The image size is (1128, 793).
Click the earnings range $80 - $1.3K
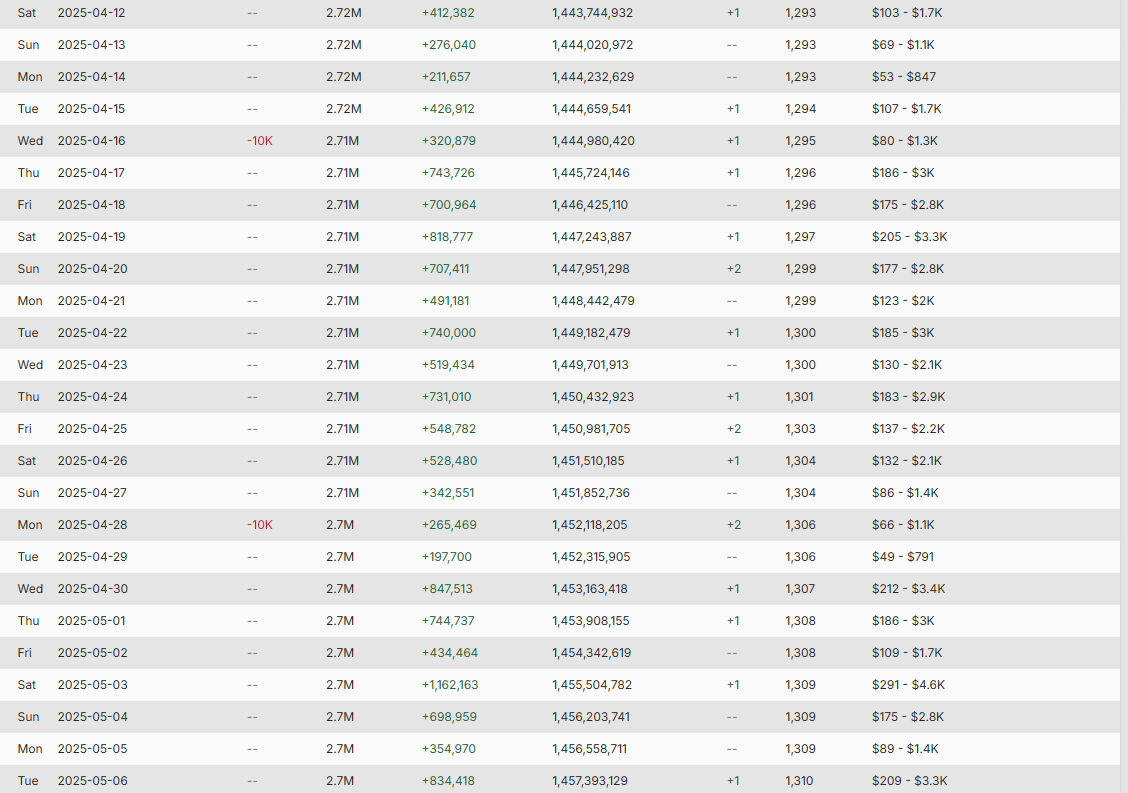[x=905, y=141]
